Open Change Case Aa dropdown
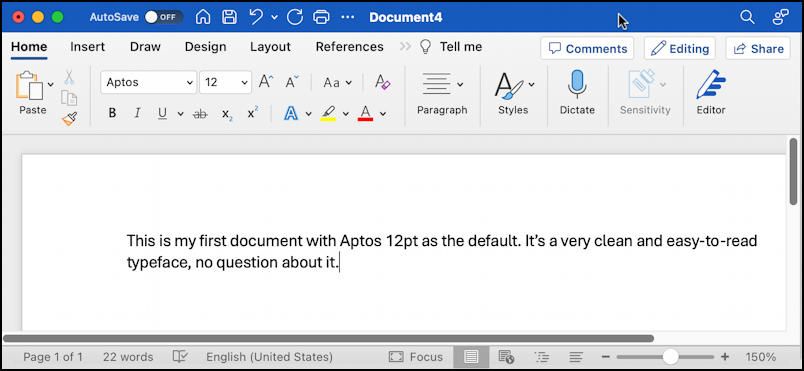The width and height of the screenshot is (804, 371). 338,83
